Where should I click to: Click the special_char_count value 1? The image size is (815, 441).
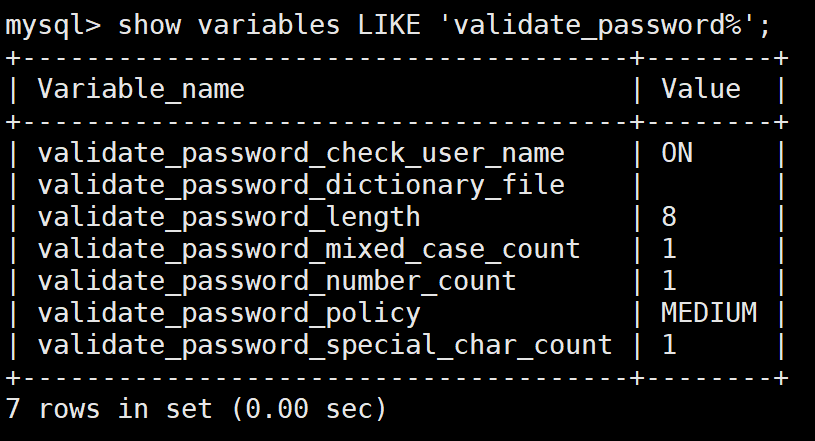(669, 345)
